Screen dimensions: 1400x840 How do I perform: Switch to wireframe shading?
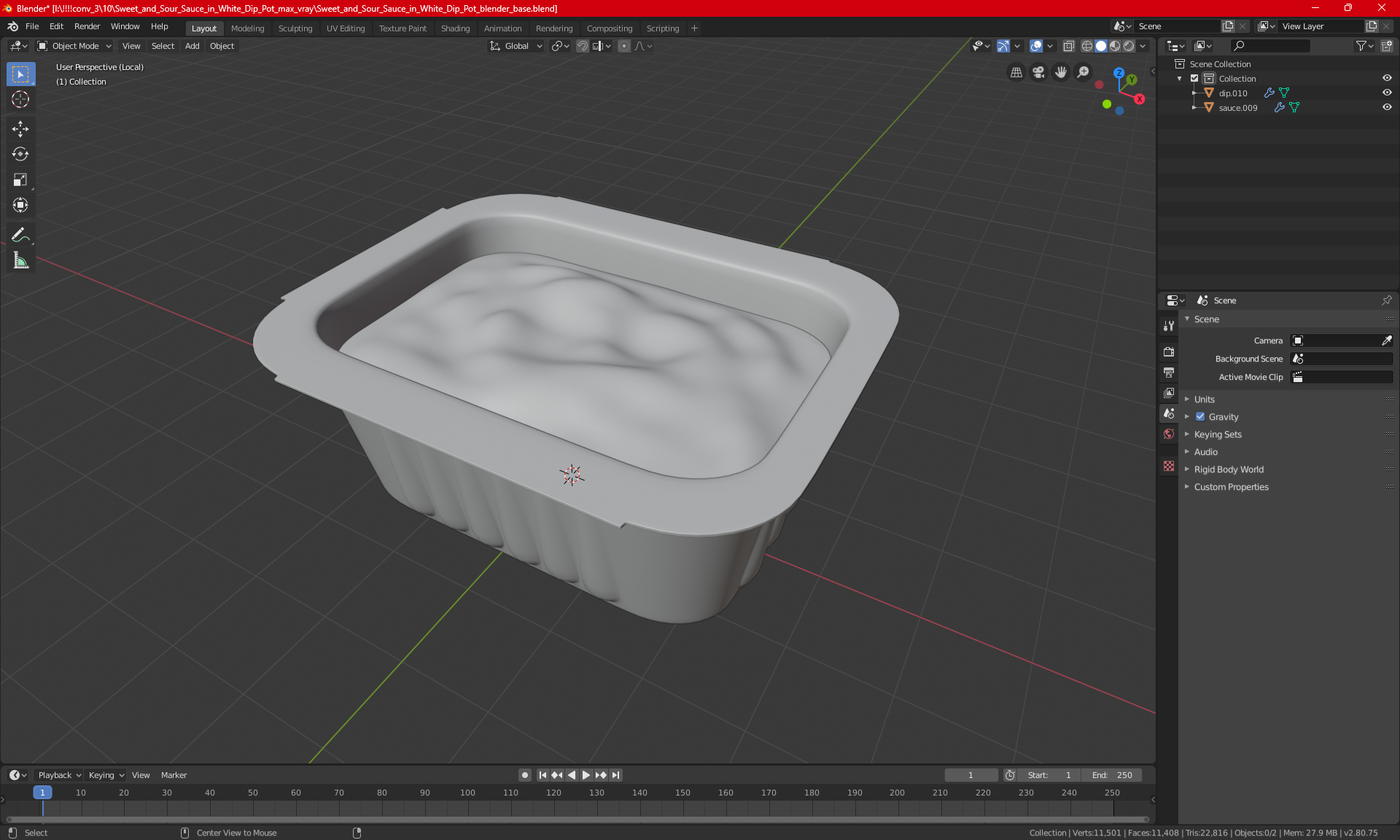tap(1087, 46)
